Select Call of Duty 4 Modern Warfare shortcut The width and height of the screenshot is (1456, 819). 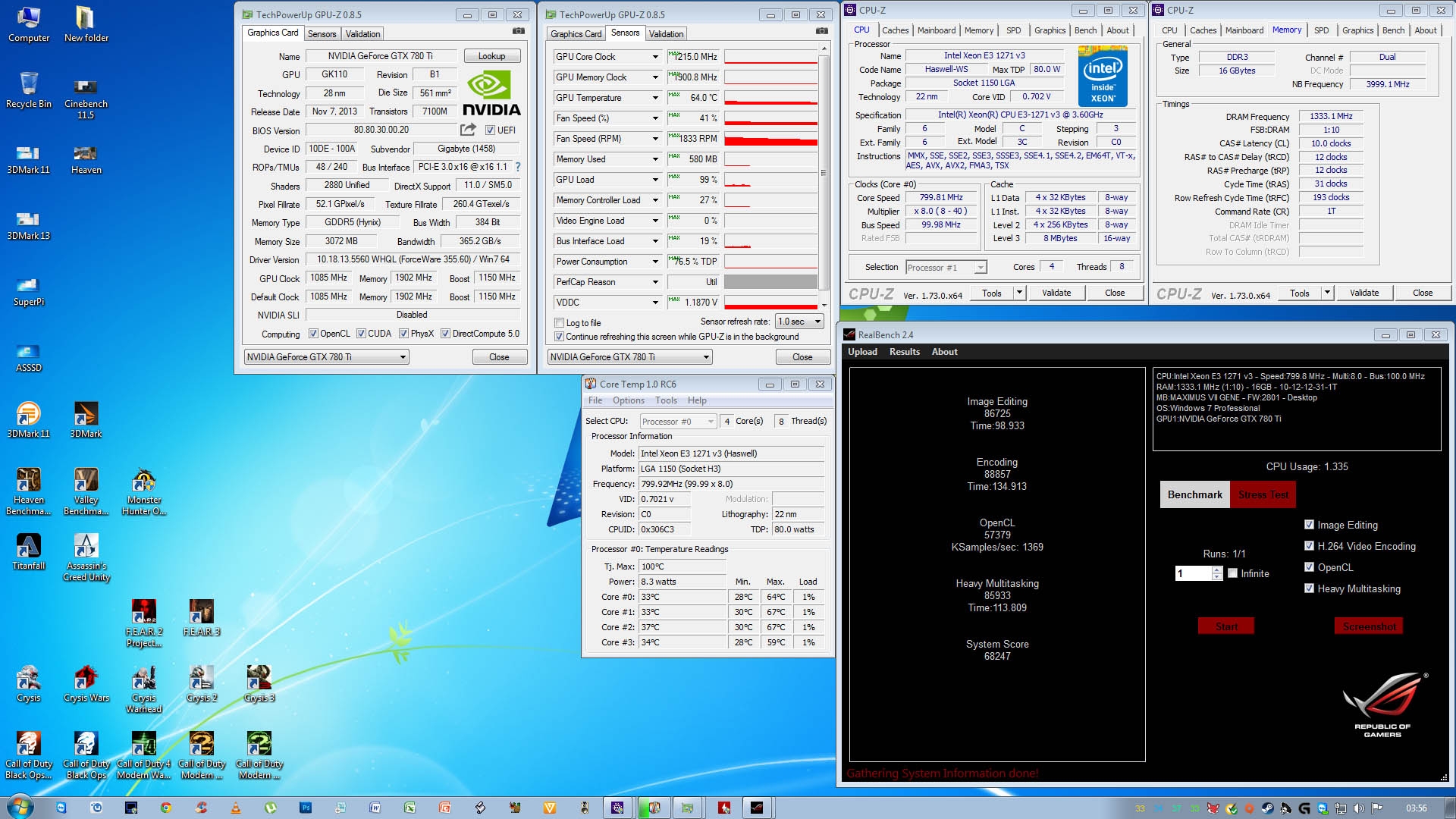144,755
